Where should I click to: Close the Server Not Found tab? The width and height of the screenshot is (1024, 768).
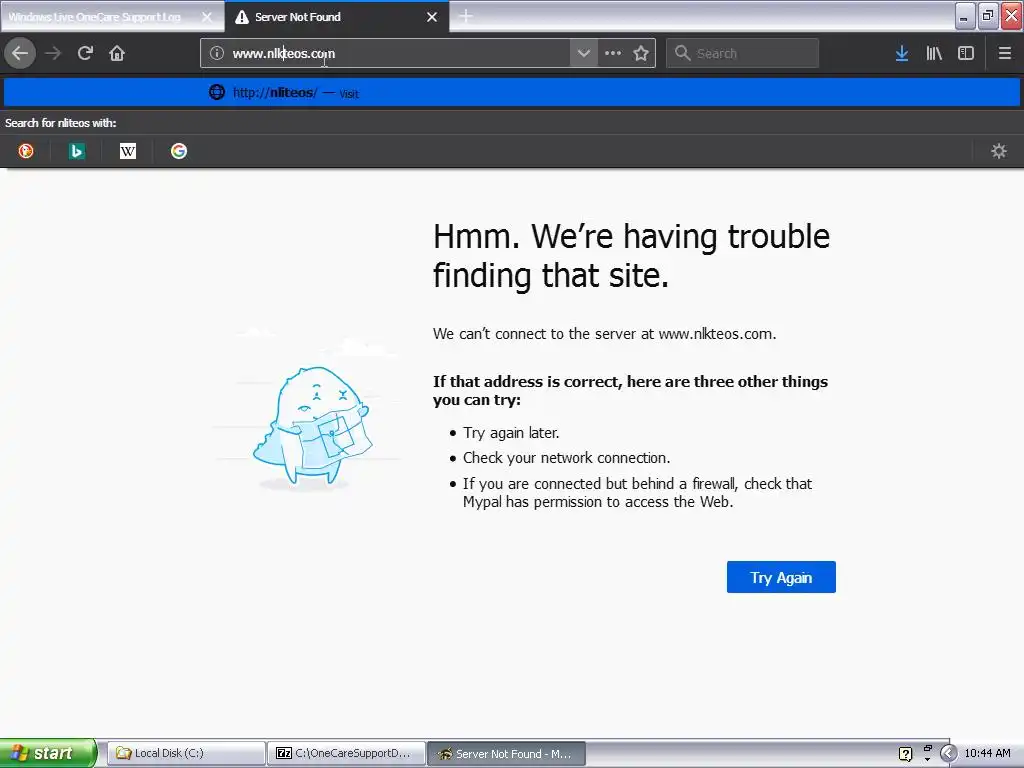[x=432, y=17]
